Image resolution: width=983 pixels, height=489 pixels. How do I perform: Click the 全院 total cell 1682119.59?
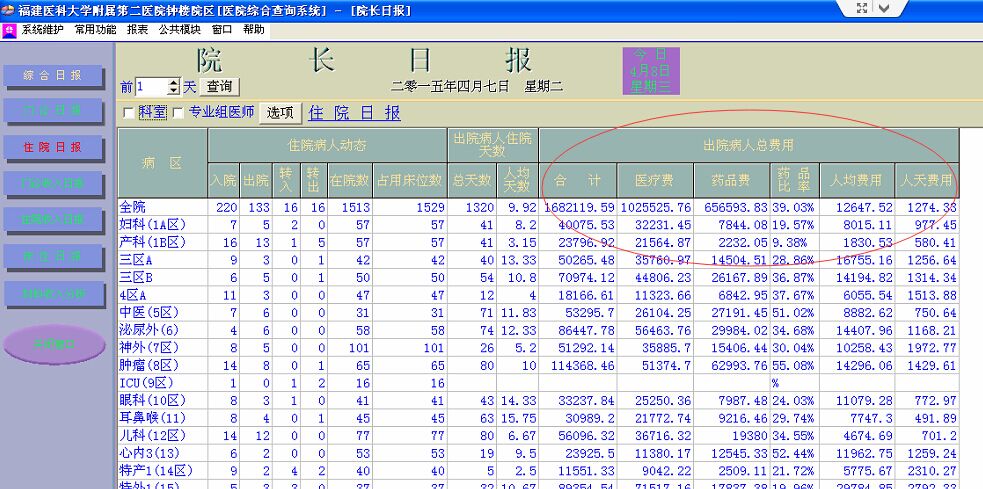coord(579,207)
